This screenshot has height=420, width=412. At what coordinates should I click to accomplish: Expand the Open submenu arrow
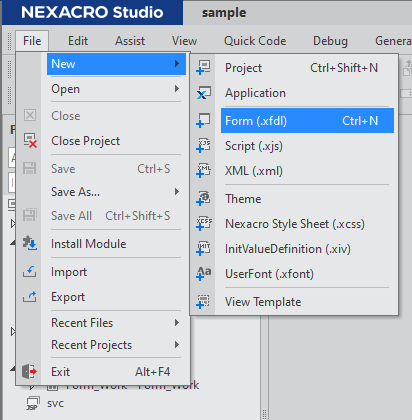point(177,89)
